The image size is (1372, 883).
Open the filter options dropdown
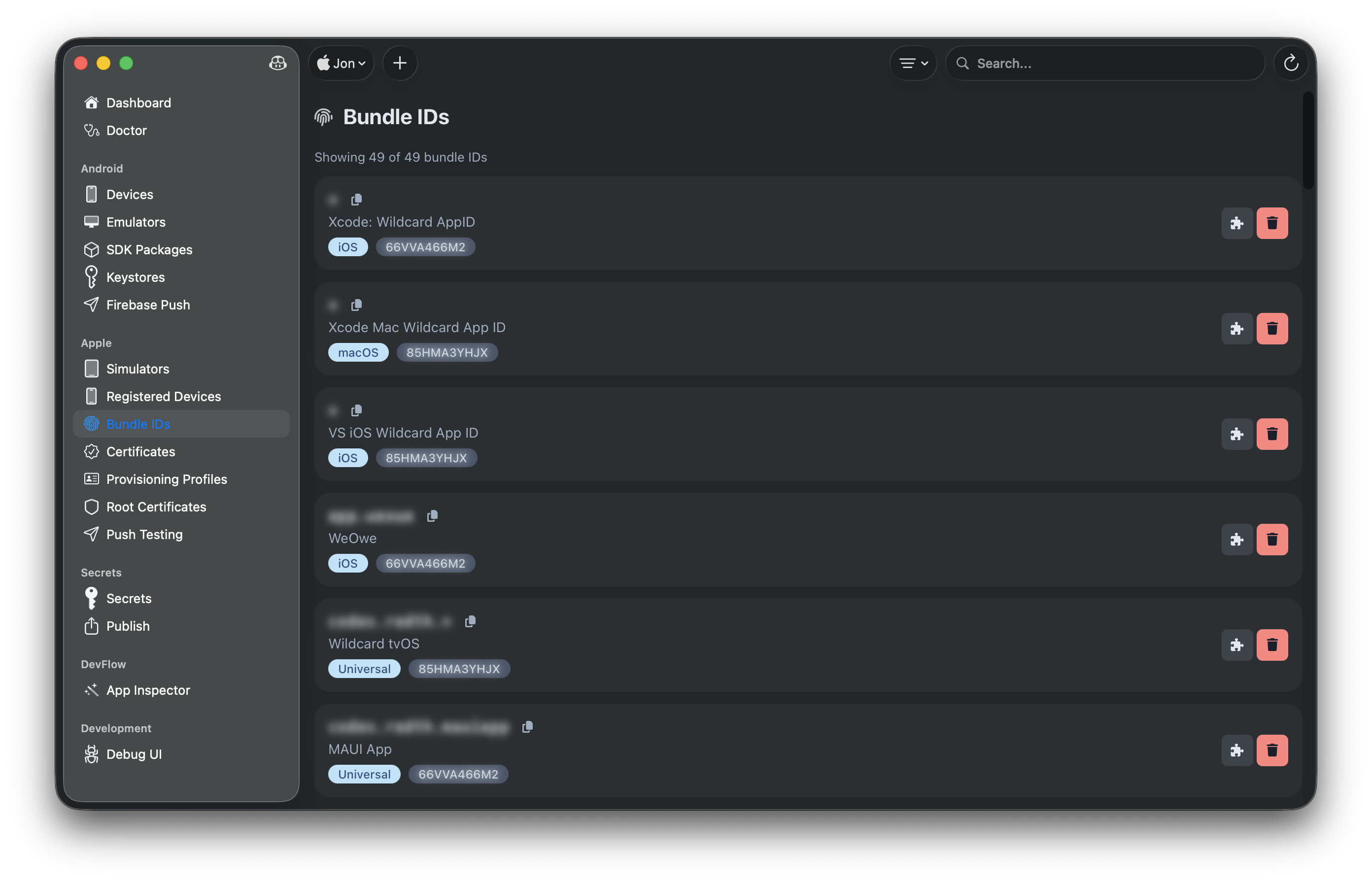[912, 63]
